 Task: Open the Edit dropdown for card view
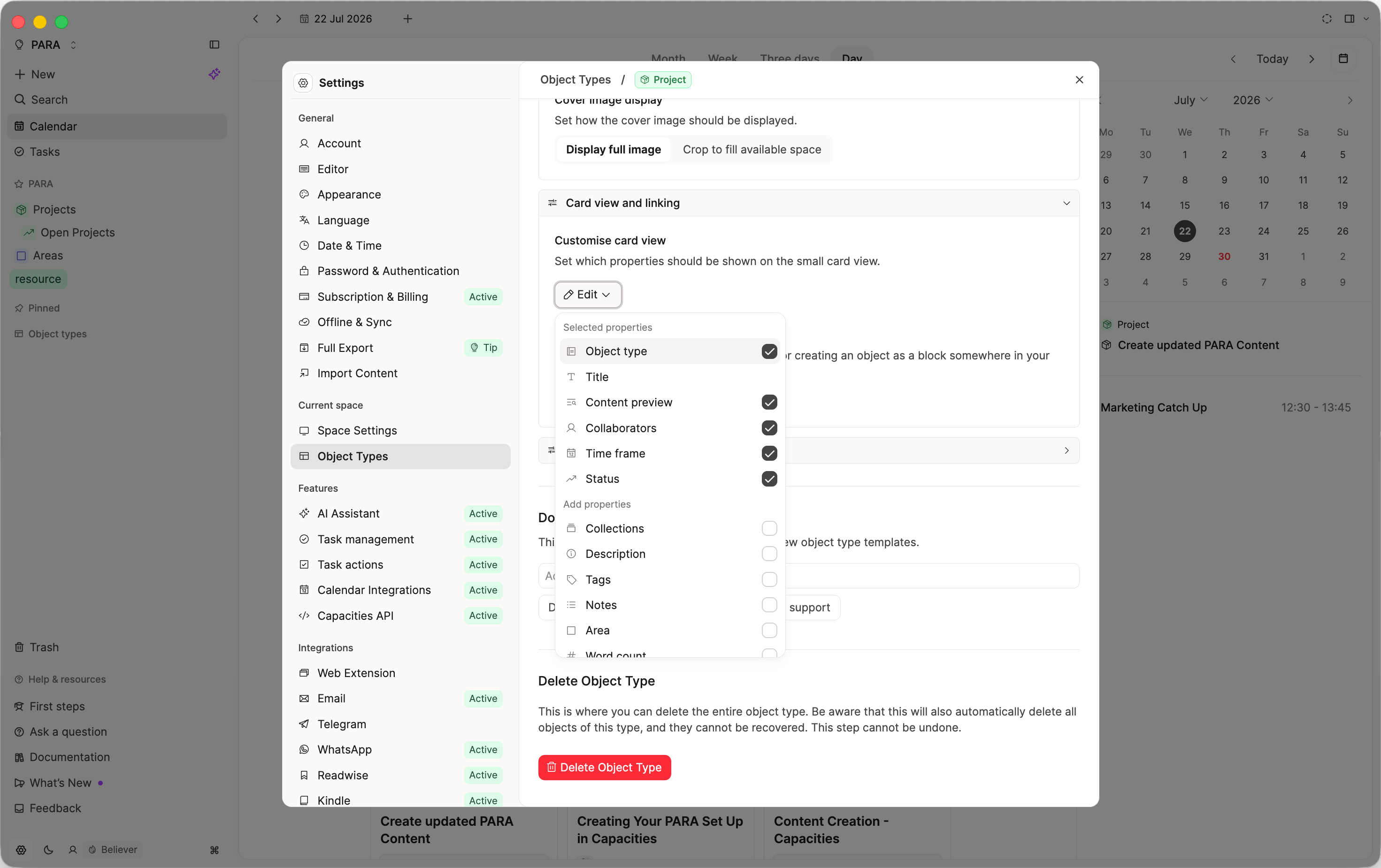coord(587,294)
